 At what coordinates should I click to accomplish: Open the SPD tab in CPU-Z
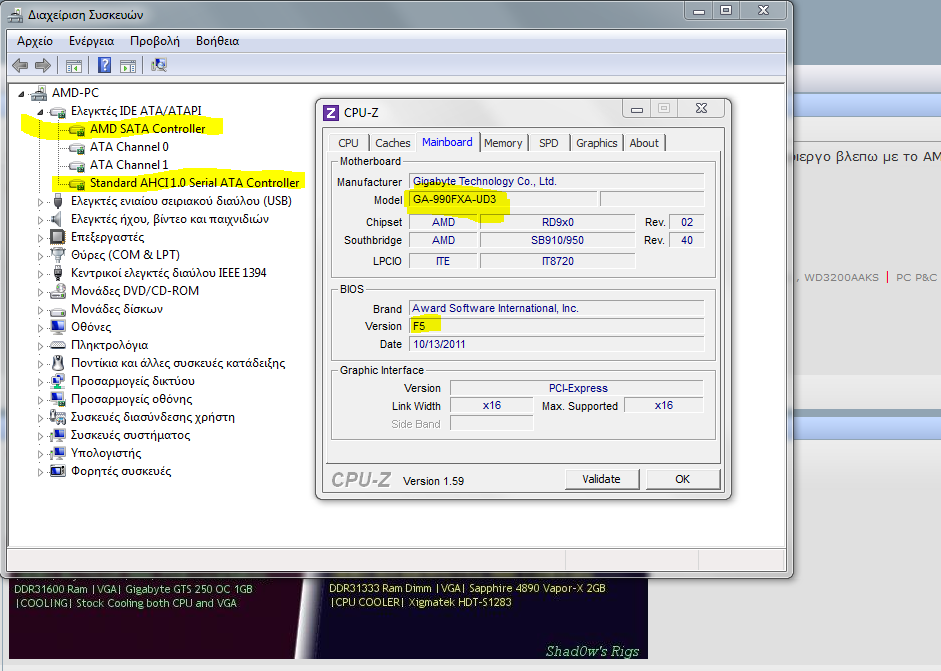tap(548, 143)
